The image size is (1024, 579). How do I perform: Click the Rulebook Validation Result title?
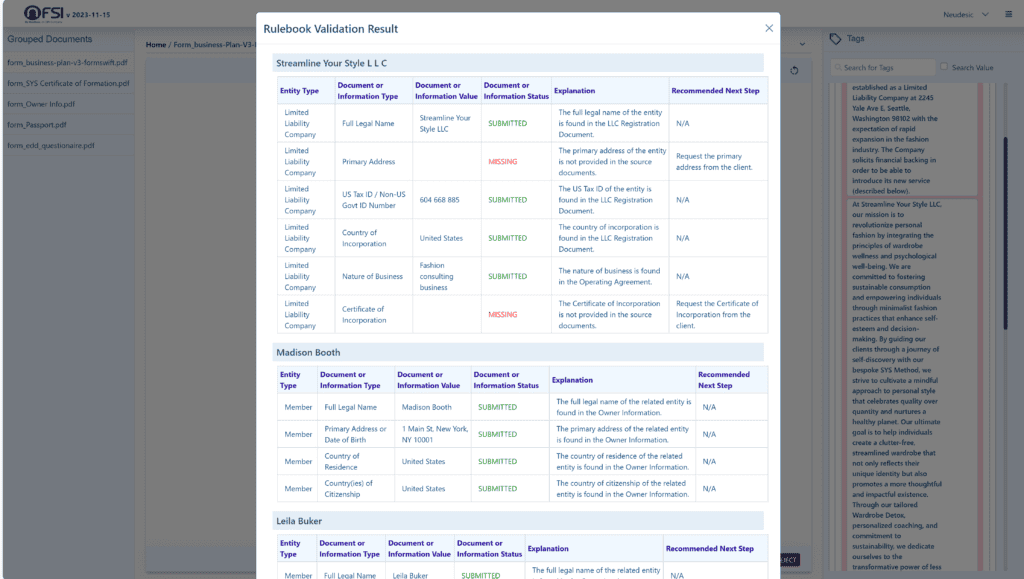point(330,29)
